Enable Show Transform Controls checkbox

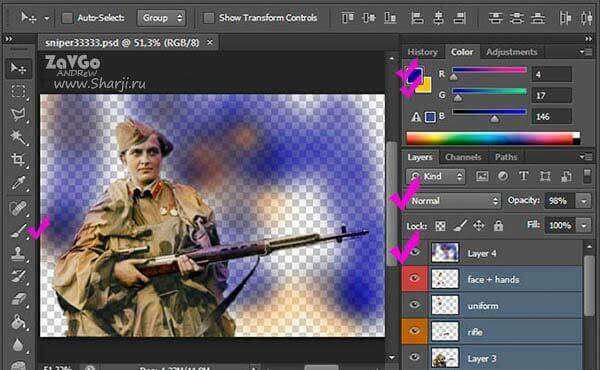[x=209, y=18]
